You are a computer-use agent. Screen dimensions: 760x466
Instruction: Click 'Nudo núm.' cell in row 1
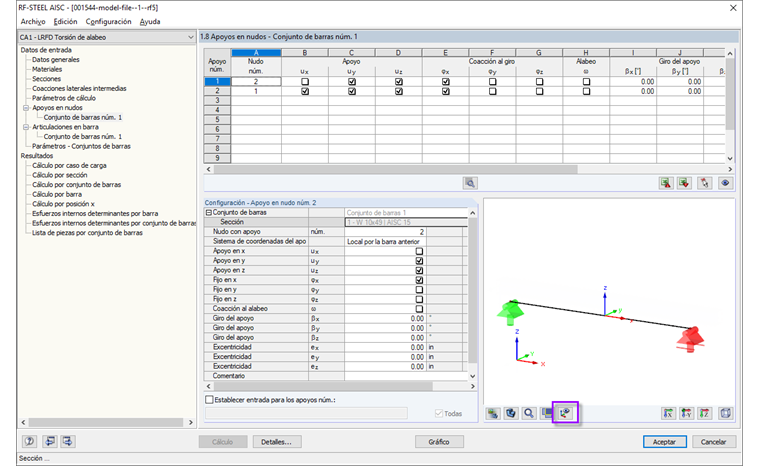(x=256, y=81)
